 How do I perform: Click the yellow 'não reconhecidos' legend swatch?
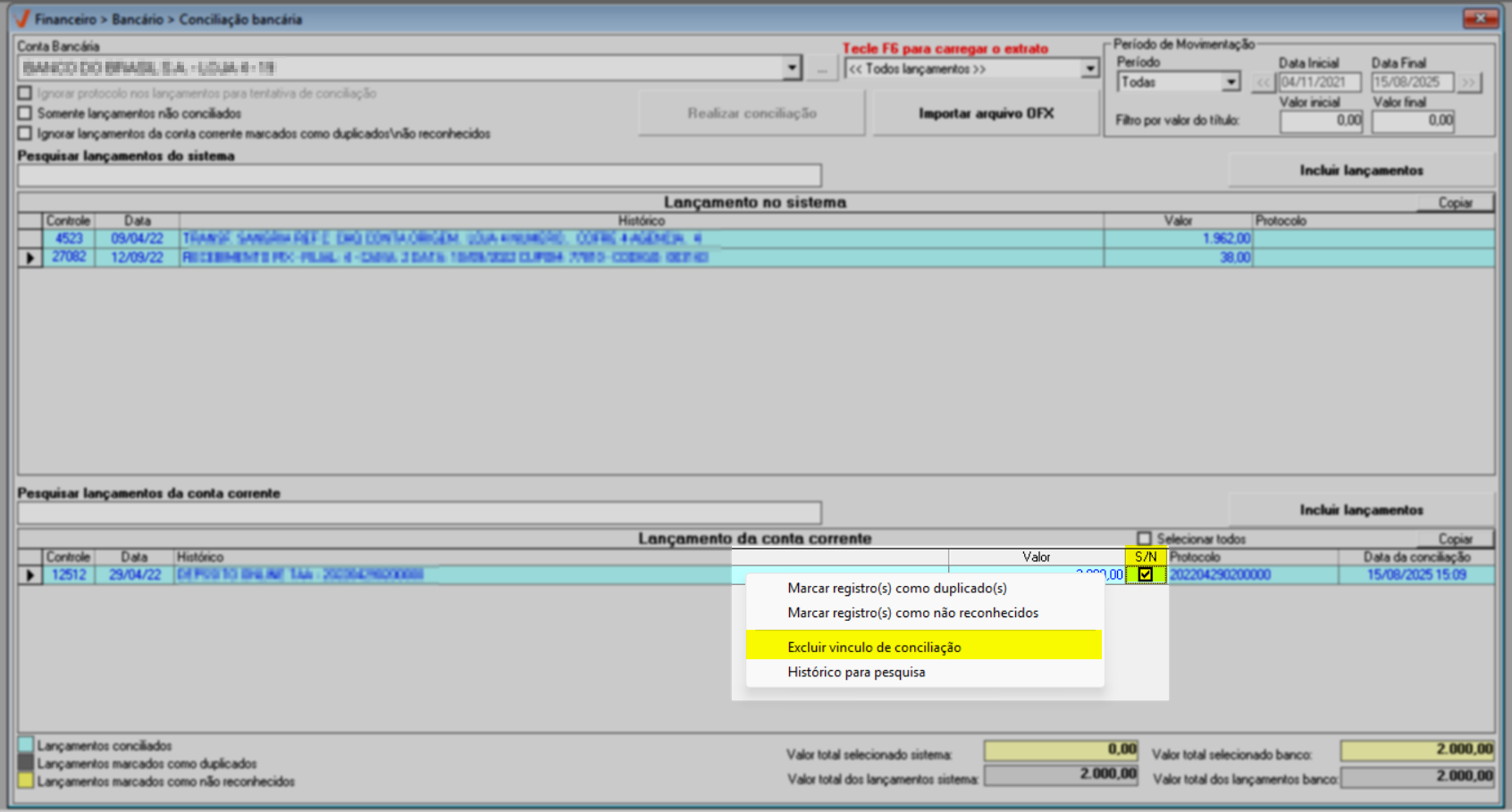[x=26, y=781]
